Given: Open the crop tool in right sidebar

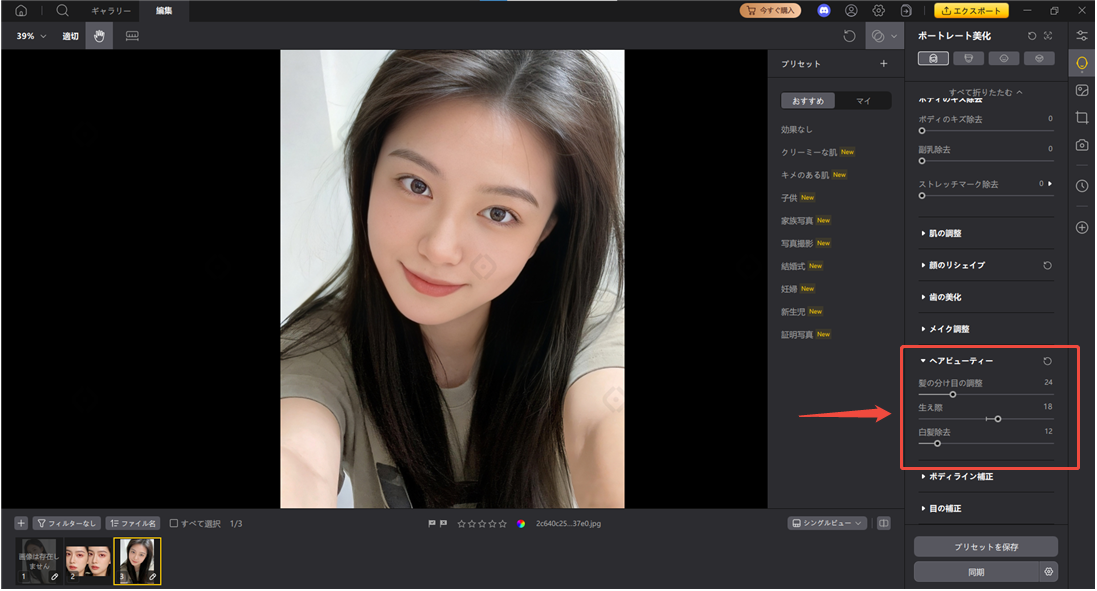Looking at the screenshot, I should 1081,118.
